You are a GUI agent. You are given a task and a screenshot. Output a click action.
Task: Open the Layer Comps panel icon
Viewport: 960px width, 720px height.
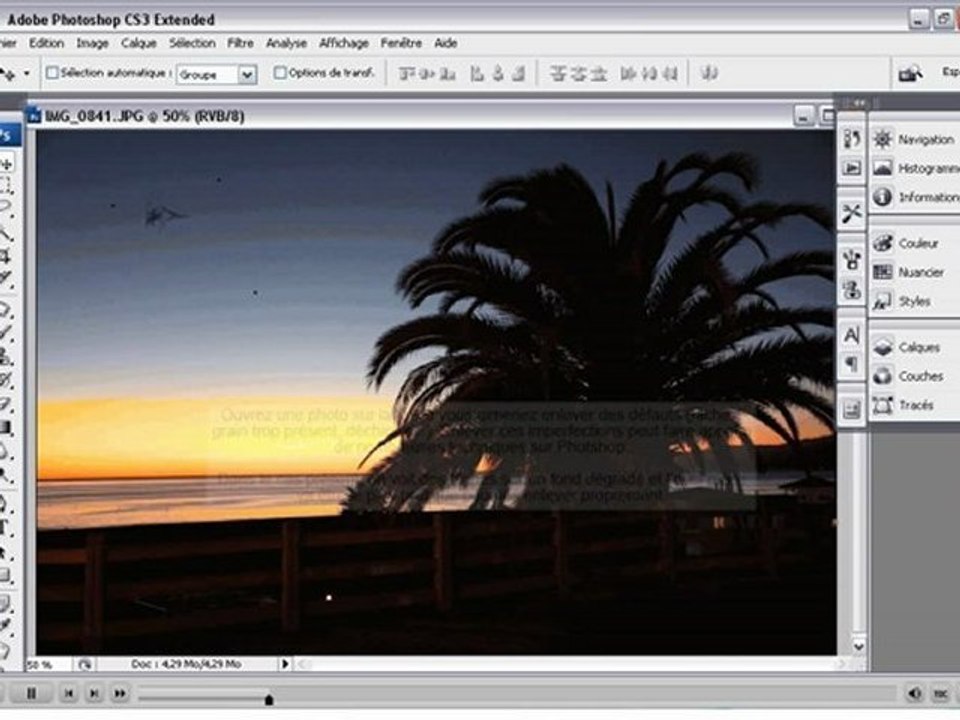(852, 409)
